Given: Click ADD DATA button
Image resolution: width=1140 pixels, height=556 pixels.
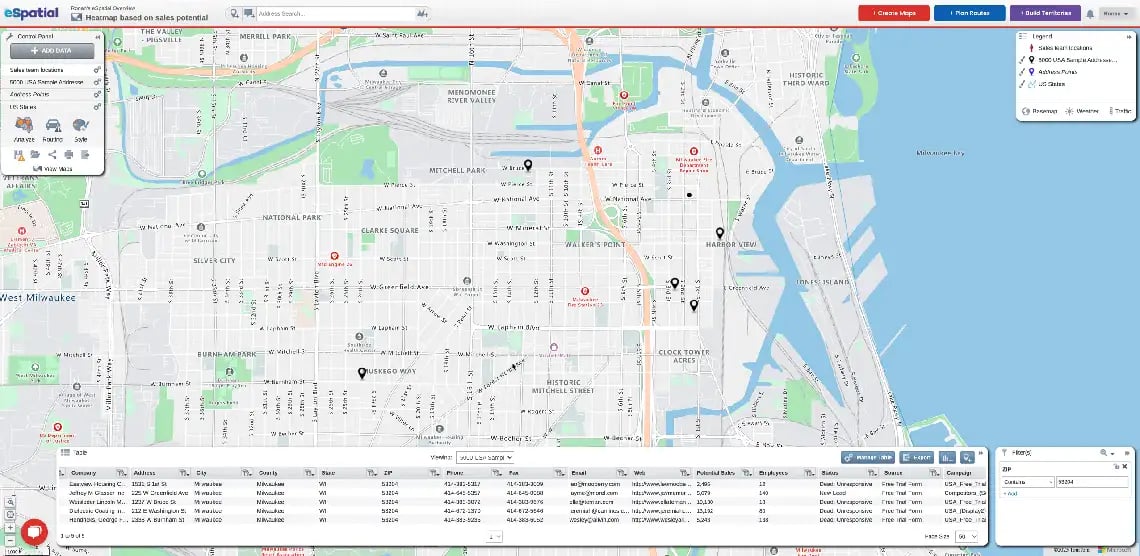Looking at the screenshot, I should tap(52, 51).
